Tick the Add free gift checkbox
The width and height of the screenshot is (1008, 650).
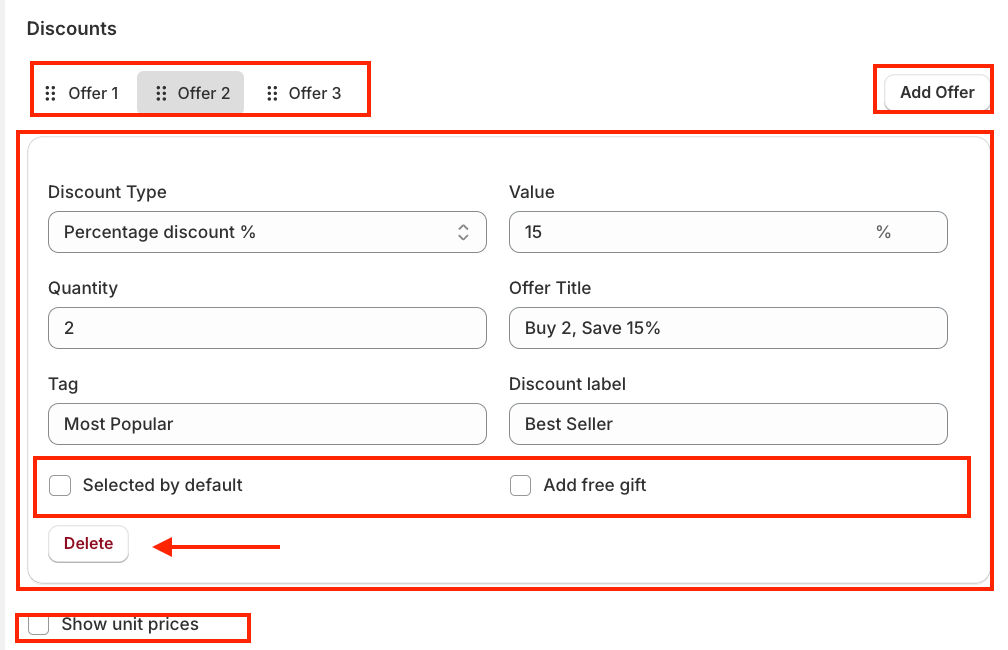tap(520, 486)
